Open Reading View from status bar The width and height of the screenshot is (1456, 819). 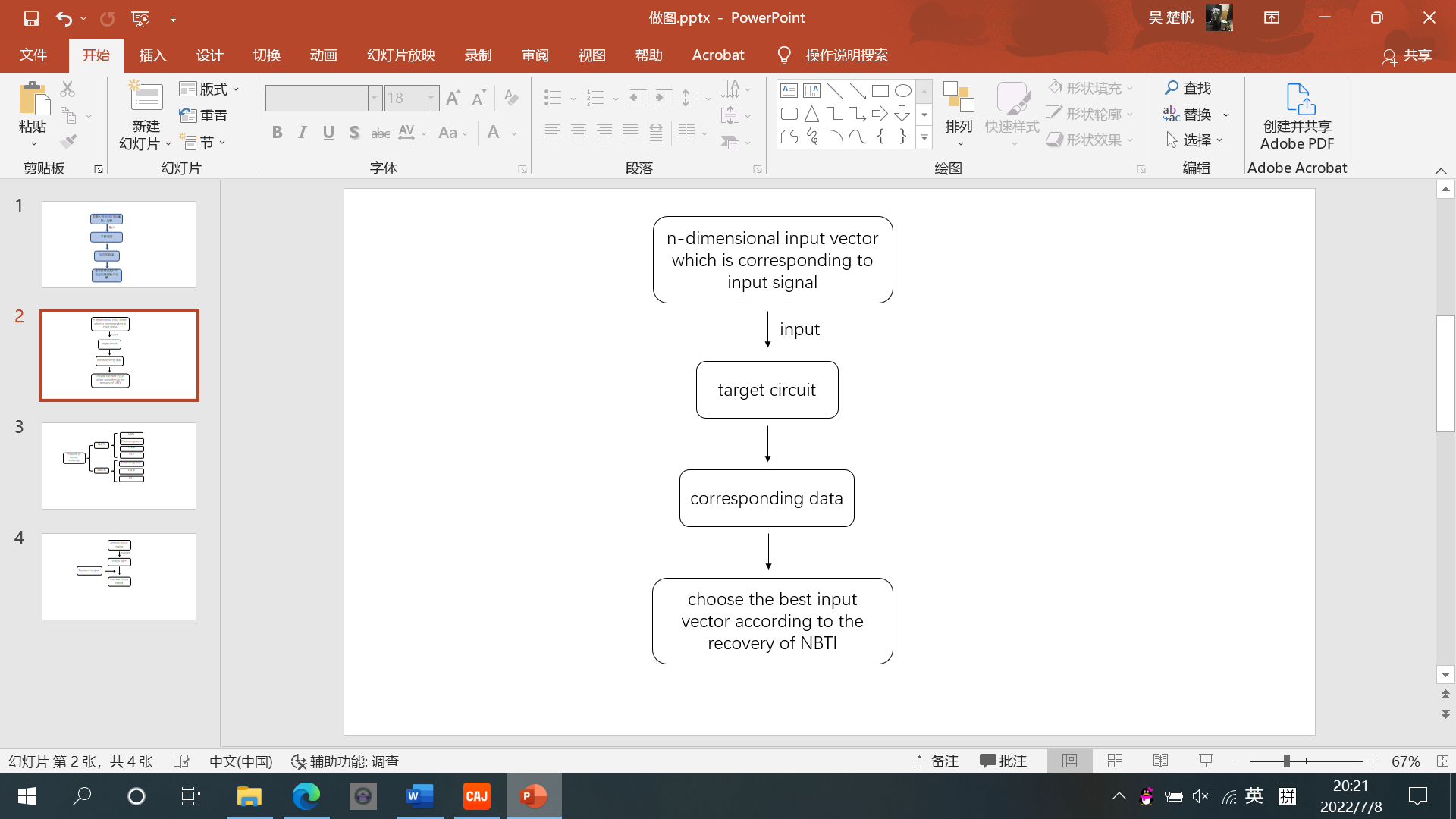1160,761
